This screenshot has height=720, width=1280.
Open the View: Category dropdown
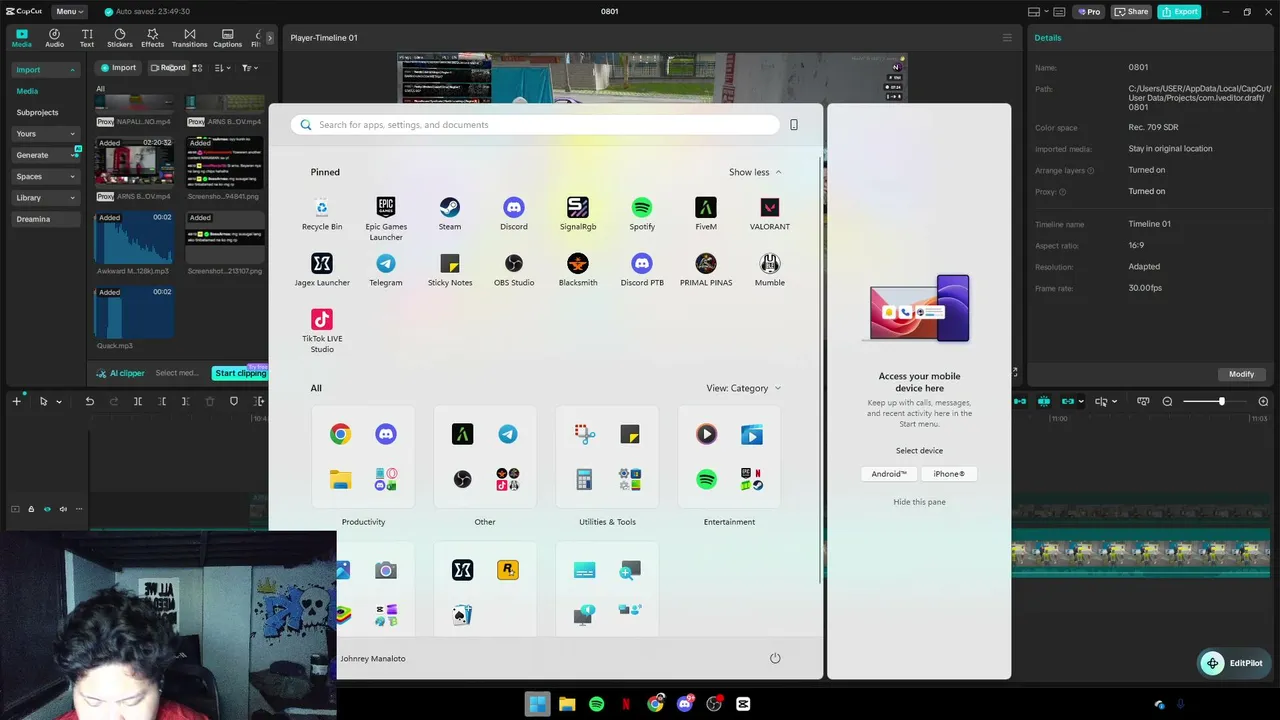744,388
